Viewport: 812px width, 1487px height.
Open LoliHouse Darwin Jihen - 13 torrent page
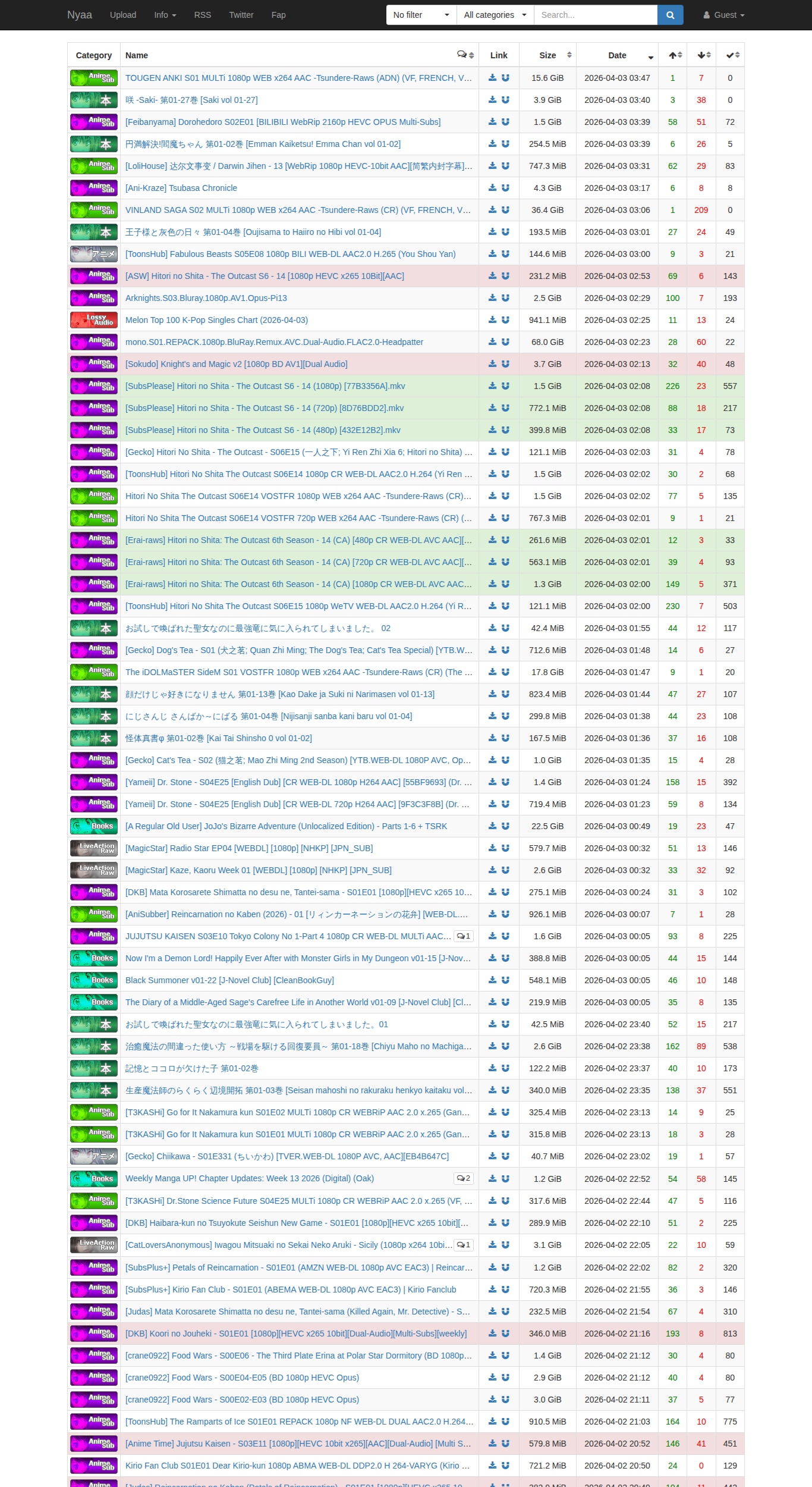click(x=299, y=166)
